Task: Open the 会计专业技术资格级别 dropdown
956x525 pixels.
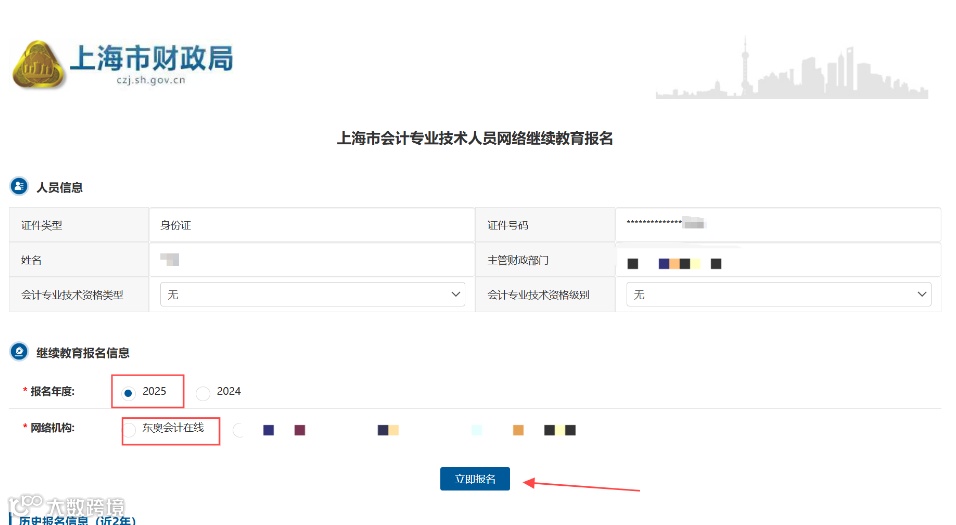Action: coord(779,295)
